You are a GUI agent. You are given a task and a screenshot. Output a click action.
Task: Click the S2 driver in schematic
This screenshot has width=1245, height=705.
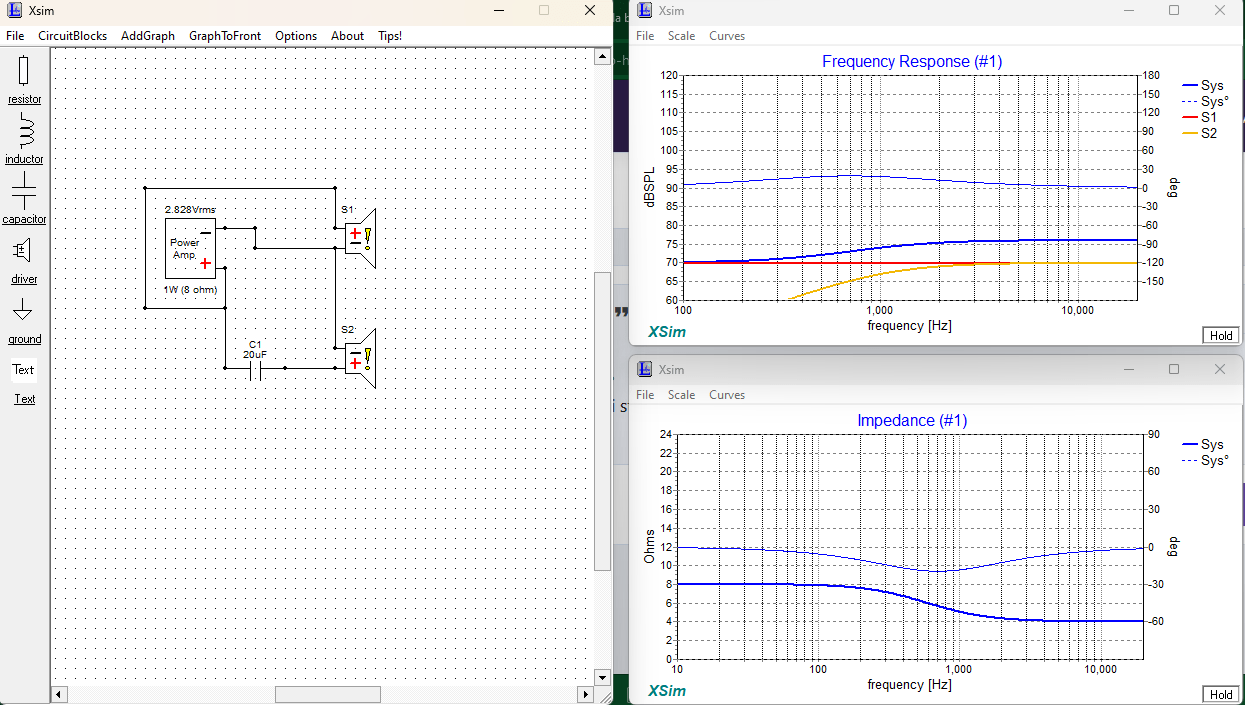[x=360, y=358]
